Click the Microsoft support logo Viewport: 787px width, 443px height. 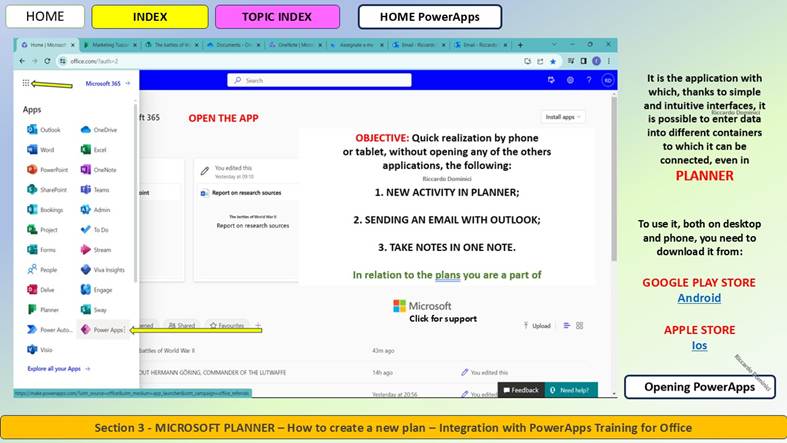tap(422, 306)
